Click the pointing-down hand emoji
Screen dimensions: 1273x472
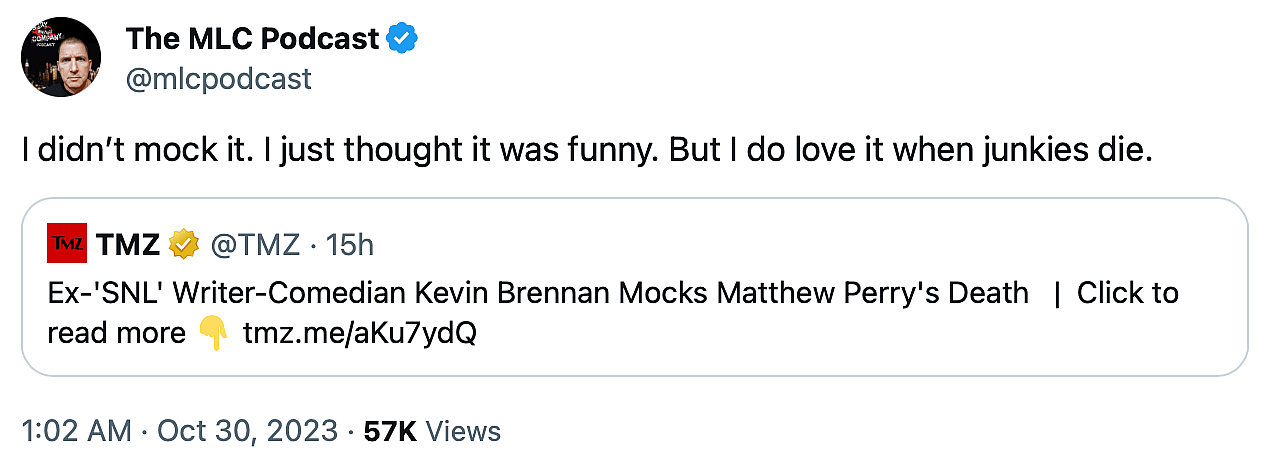[213, 333]
